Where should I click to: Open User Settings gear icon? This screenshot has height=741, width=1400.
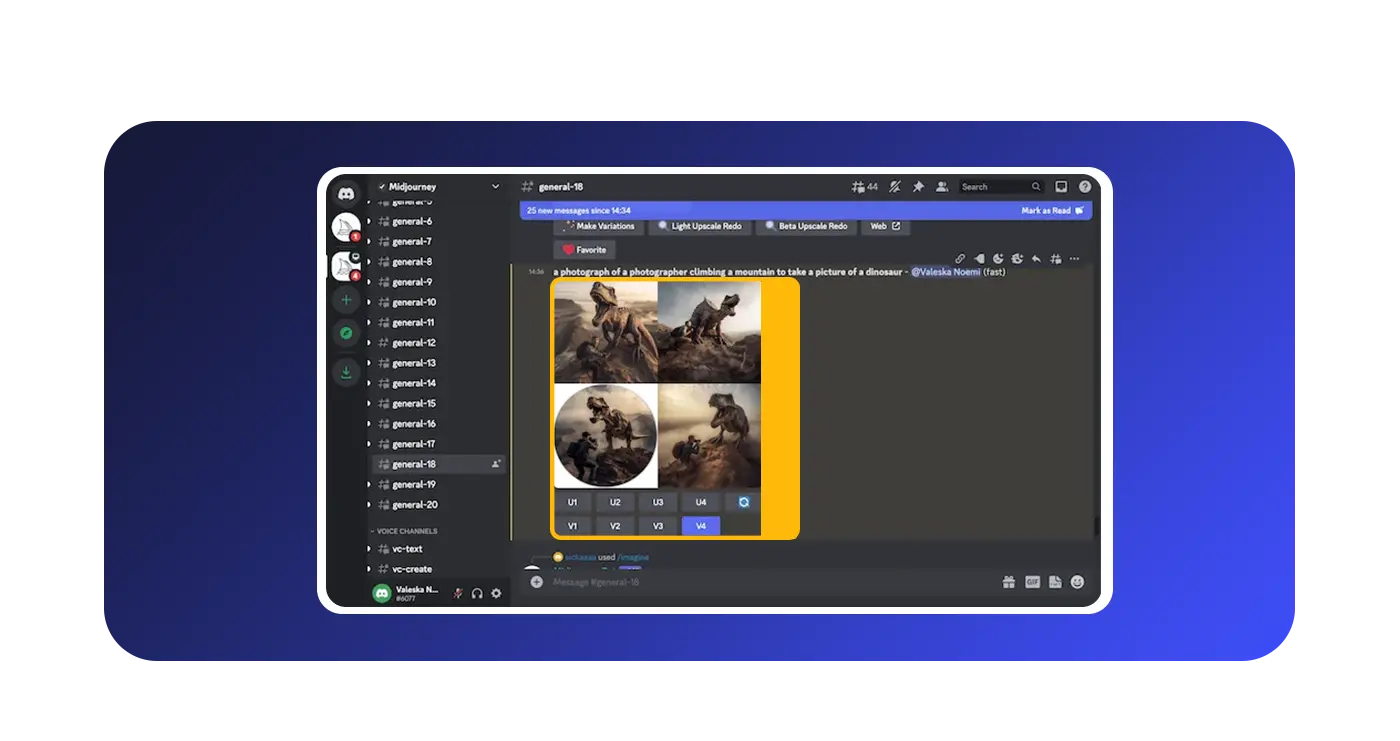click(x=496, y=593)
